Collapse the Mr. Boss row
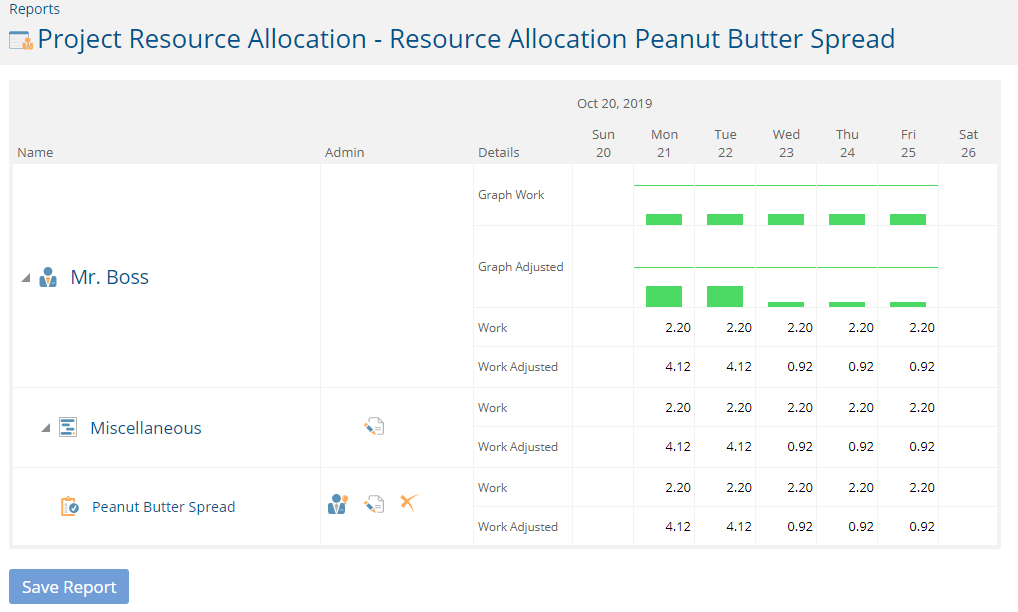1018x612 pixels. 25,278
